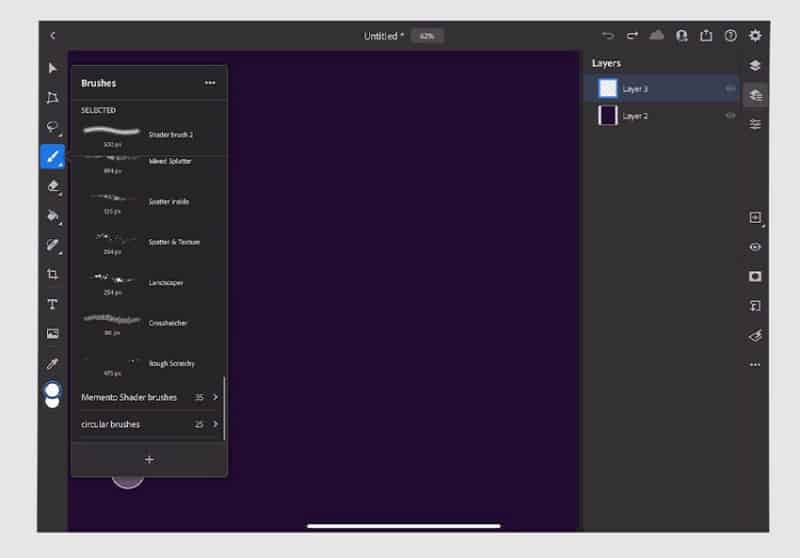Image resolution: width=800 pixels, height=558 pixels.
Task: Choose the Landscaper brush
Action: coord(149,284)
